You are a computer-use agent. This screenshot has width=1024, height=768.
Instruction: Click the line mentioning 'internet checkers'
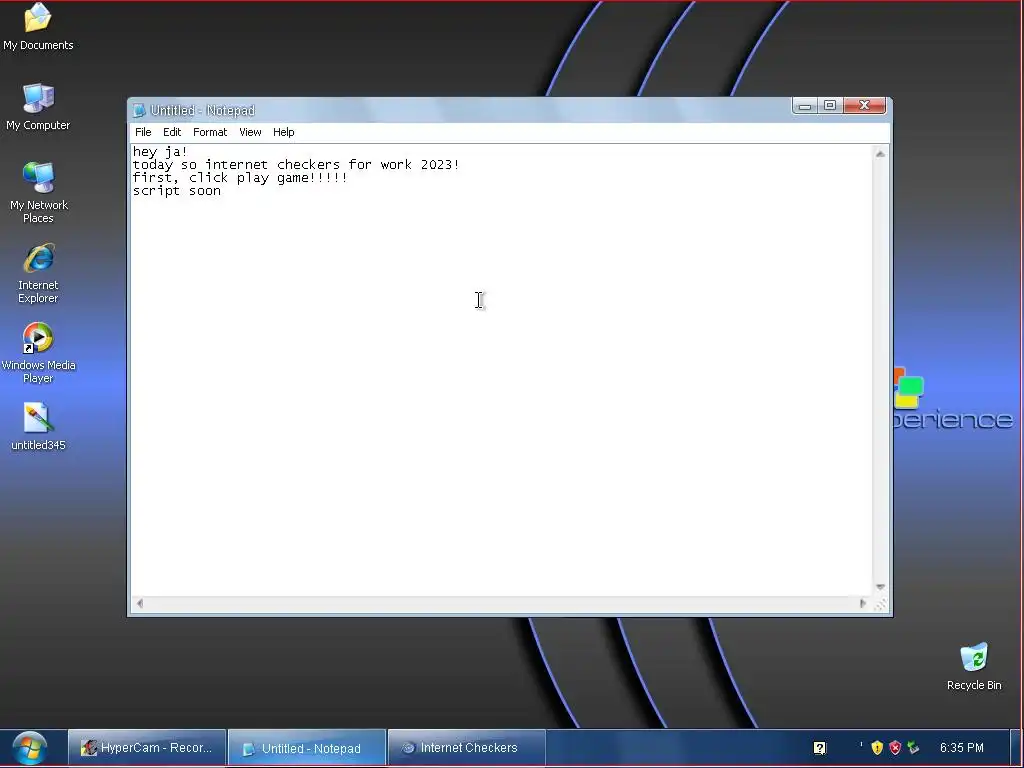pyautogui.click(x=296, y=165)
